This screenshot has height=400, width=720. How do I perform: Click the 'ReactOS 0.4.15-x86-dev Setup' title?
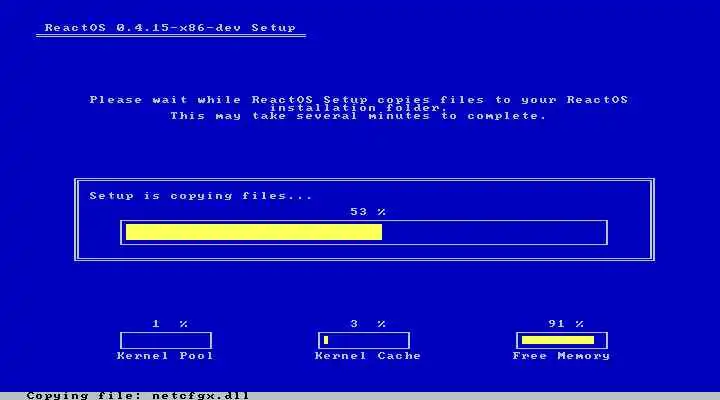[170, 28]
